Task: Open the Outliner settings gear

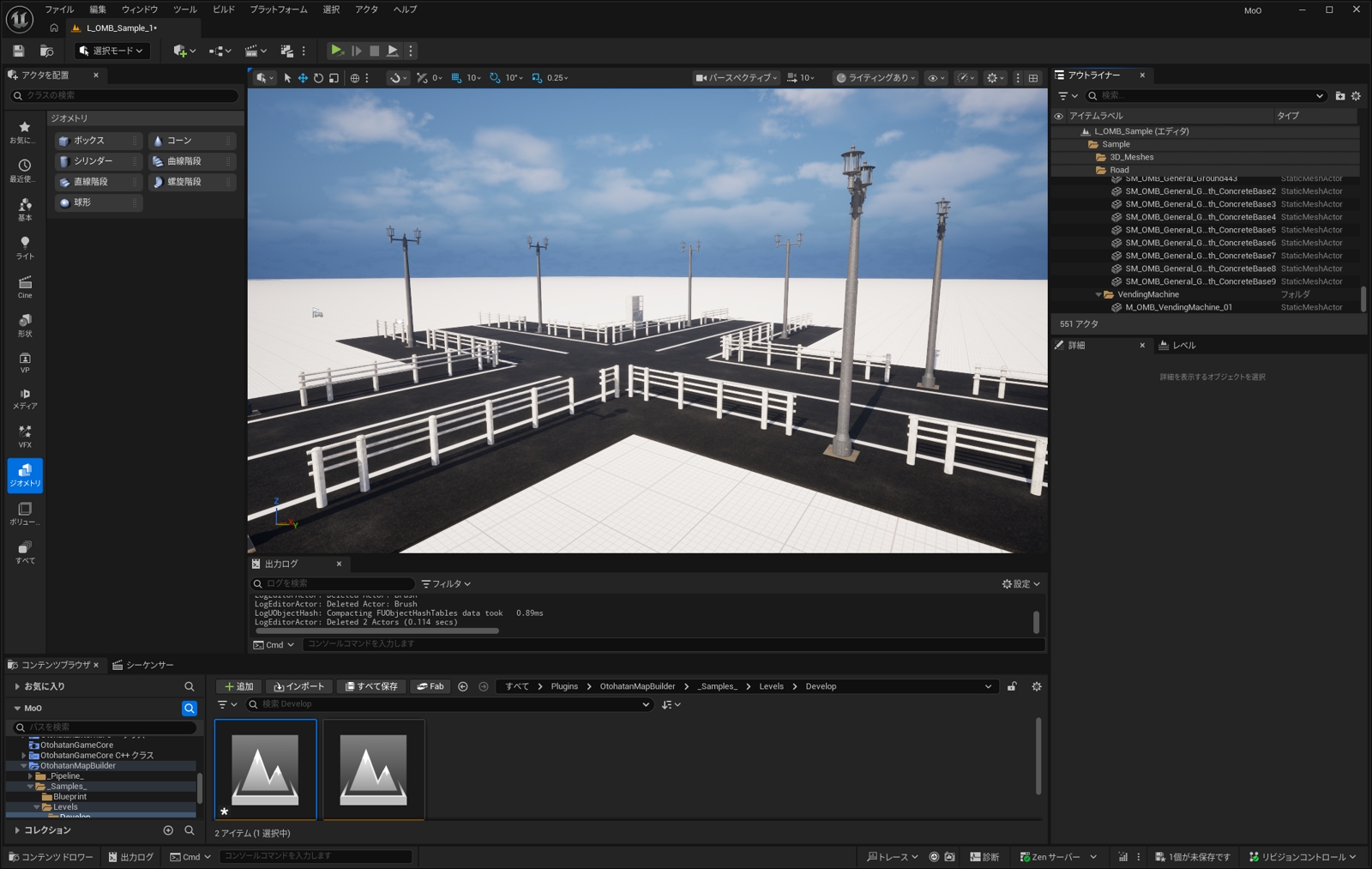Action: 1356,96
